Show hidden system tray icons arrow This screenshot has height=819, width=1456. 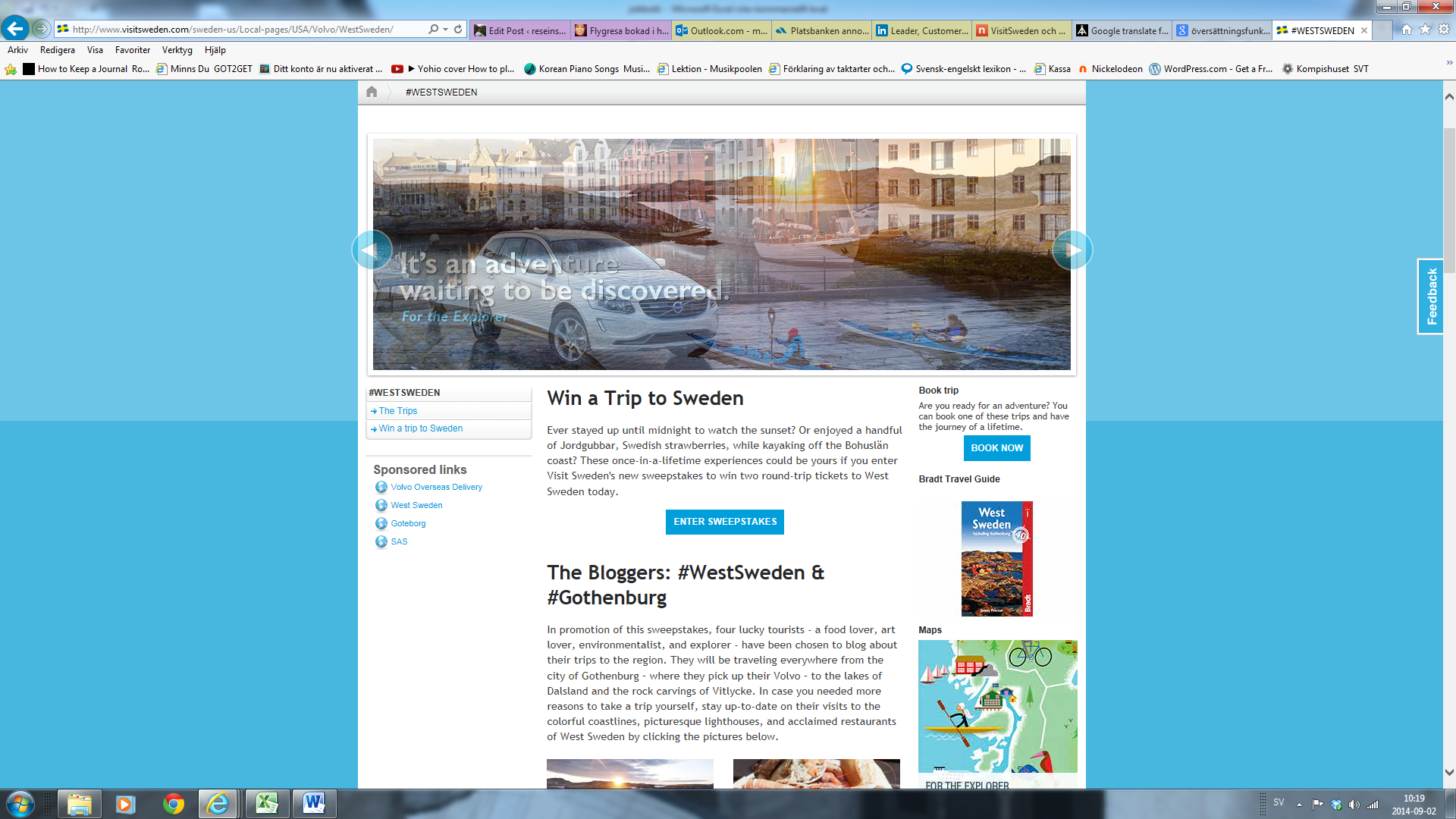tap(1299, 805)
